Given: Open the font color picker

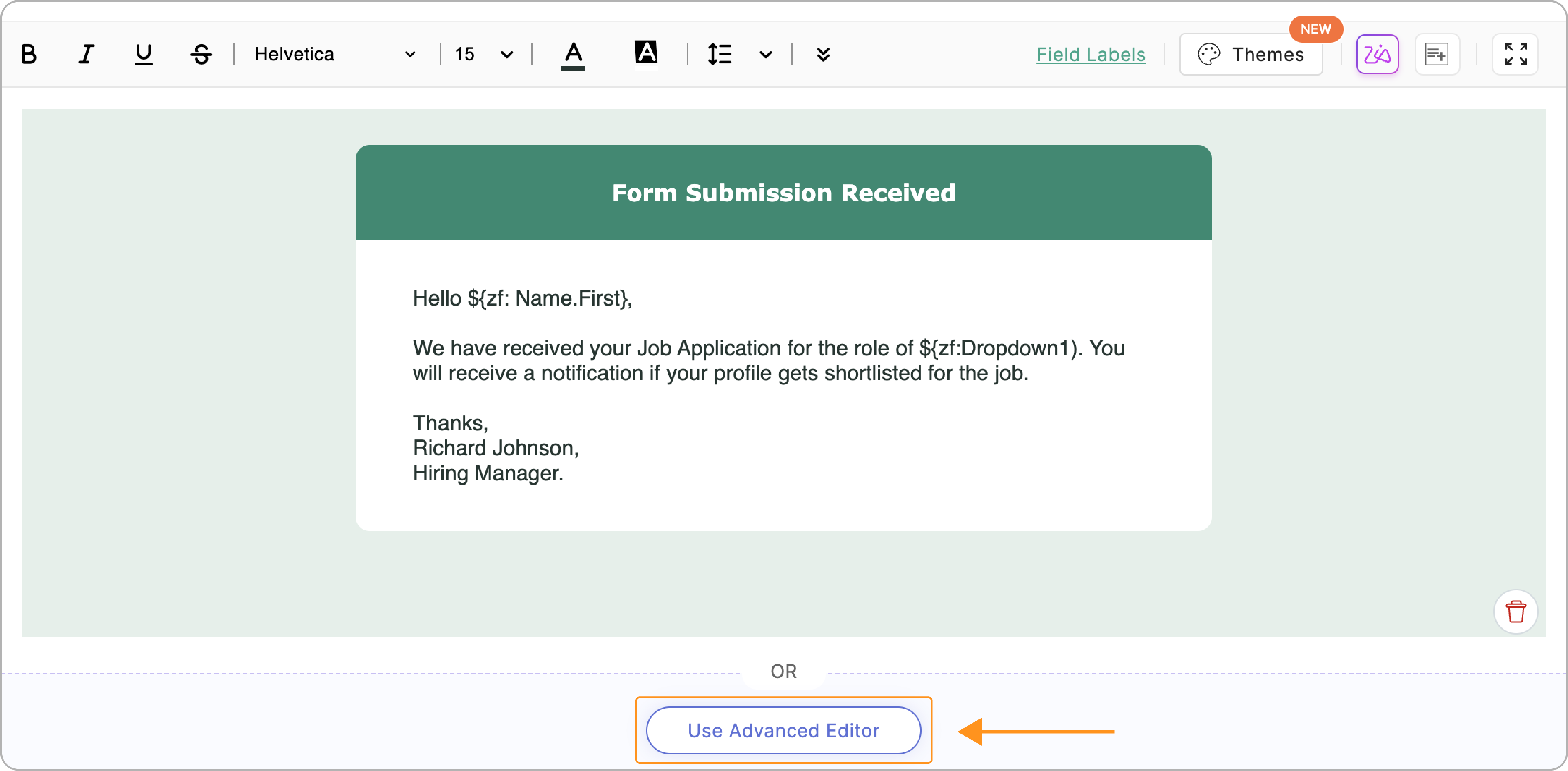Looking at the screenshot, I should tap(572, 55).
